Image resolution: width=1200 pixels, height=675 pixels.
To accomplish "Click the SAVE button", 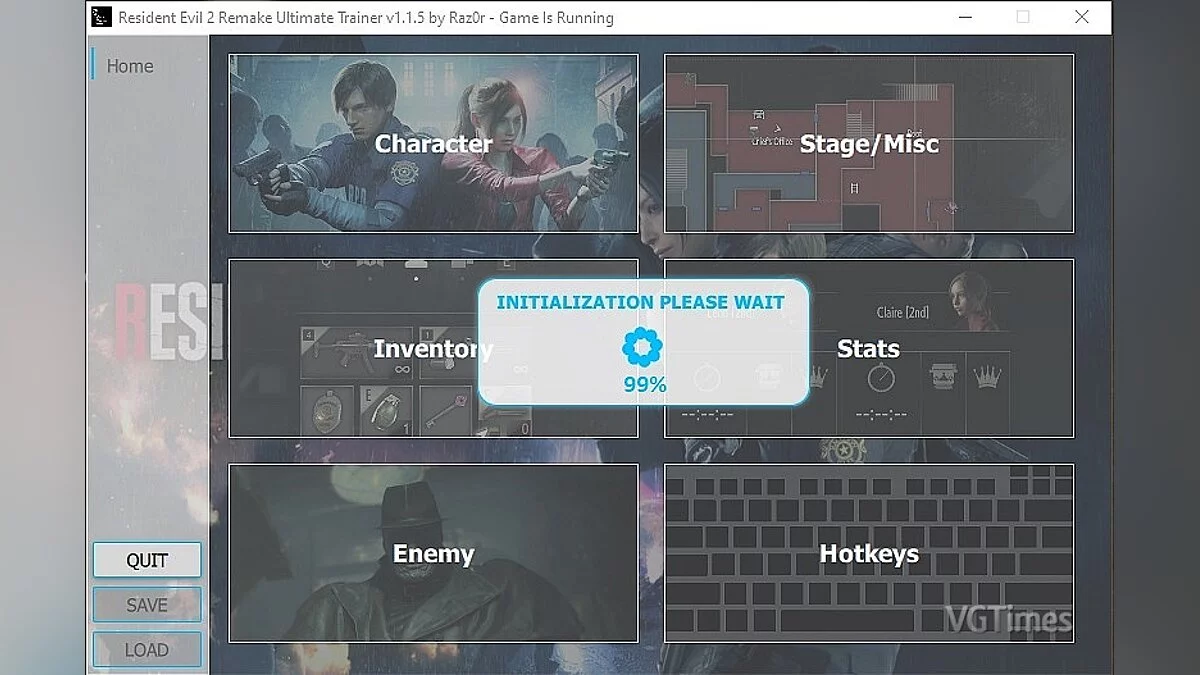I will pos(147,605).
